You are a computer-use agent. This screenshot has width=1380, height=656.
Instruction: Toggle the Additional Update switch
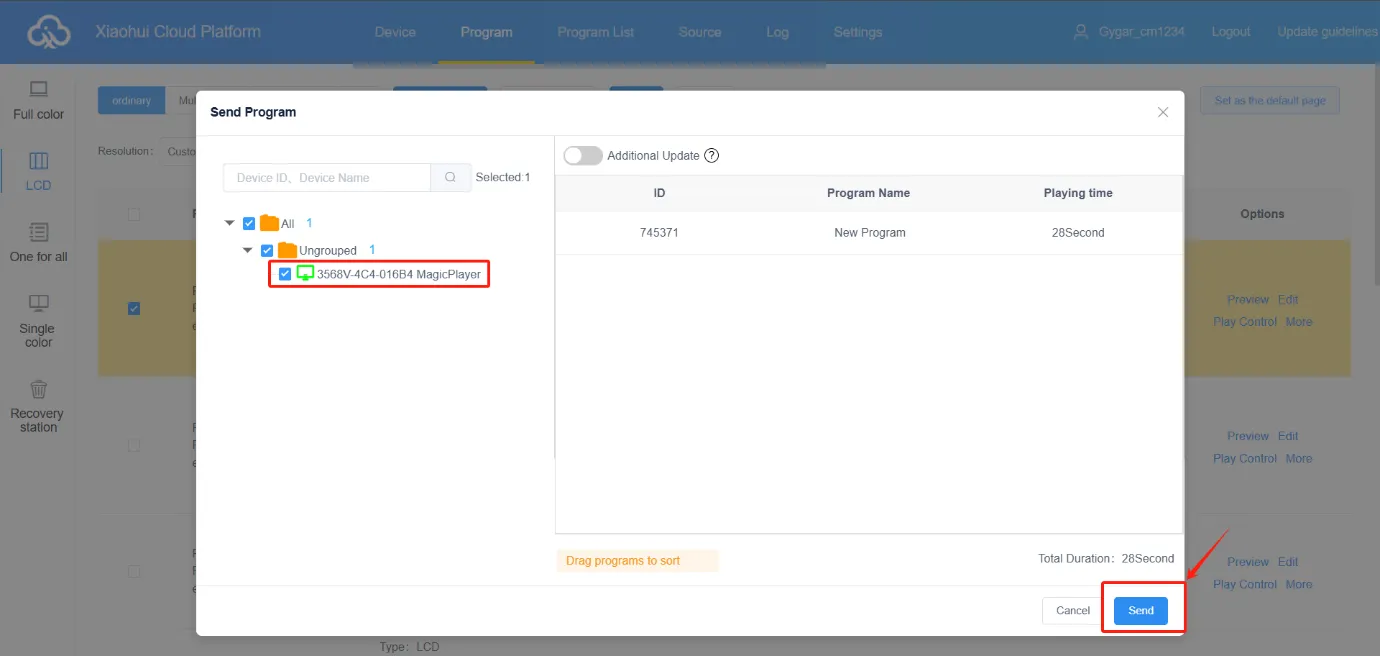tap(583, 155)
